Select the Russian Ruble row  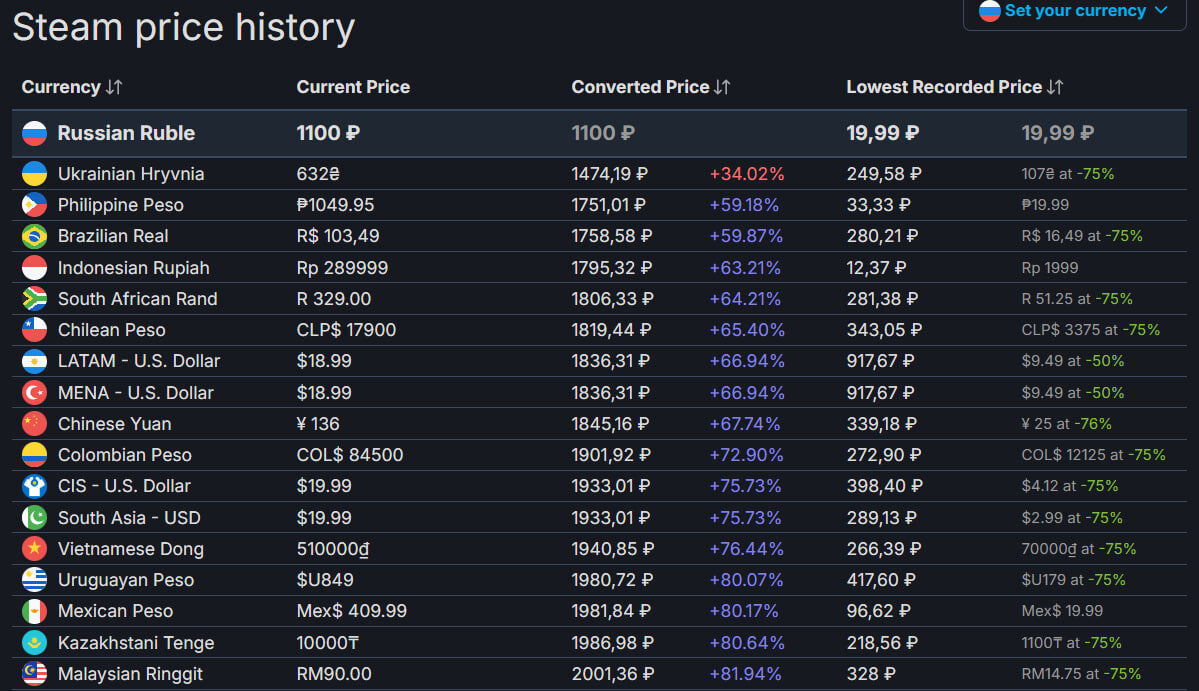pos(126,133)
